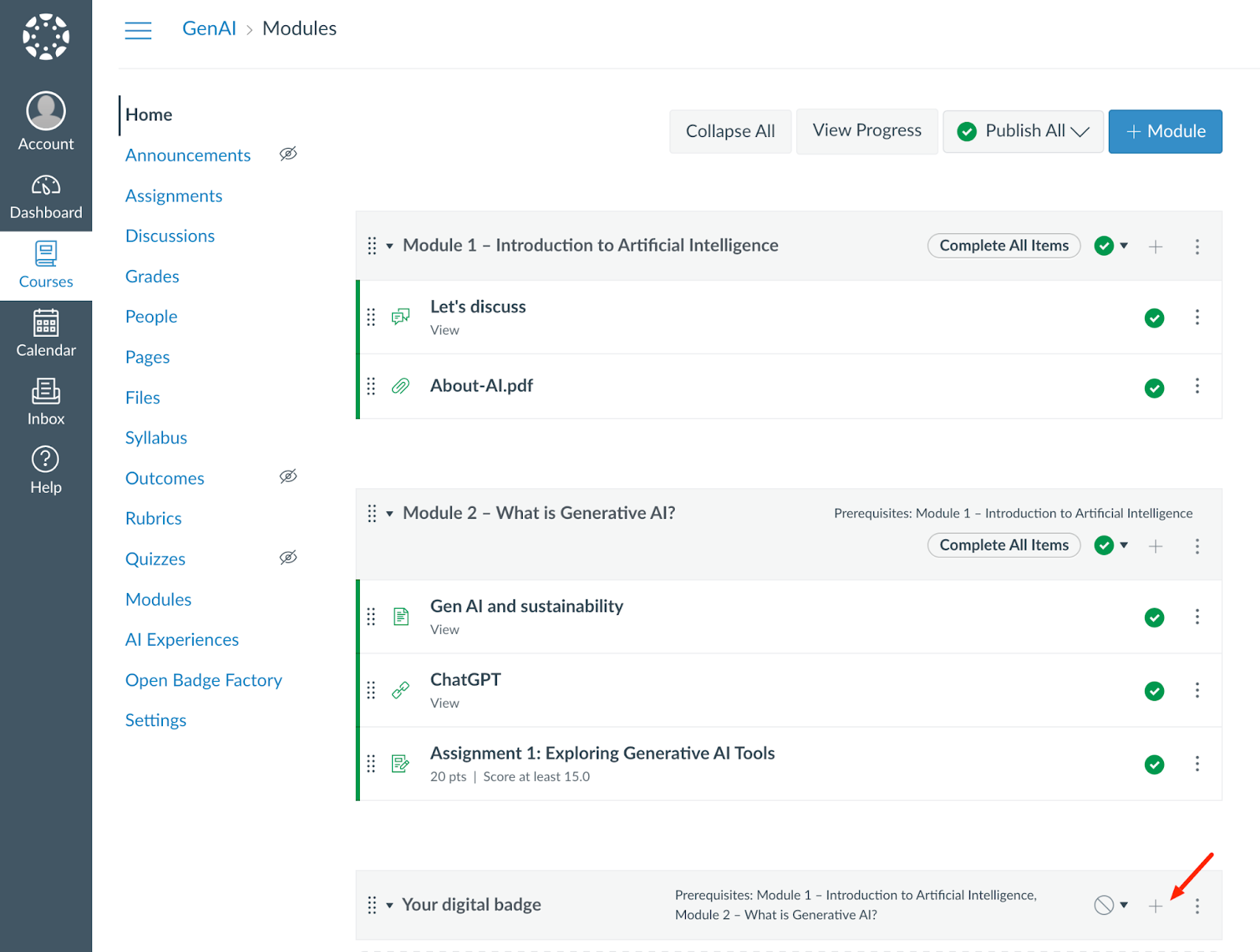Open the Inbox
The height and width of the screenshot is (952, 1260).
(46, 403)
